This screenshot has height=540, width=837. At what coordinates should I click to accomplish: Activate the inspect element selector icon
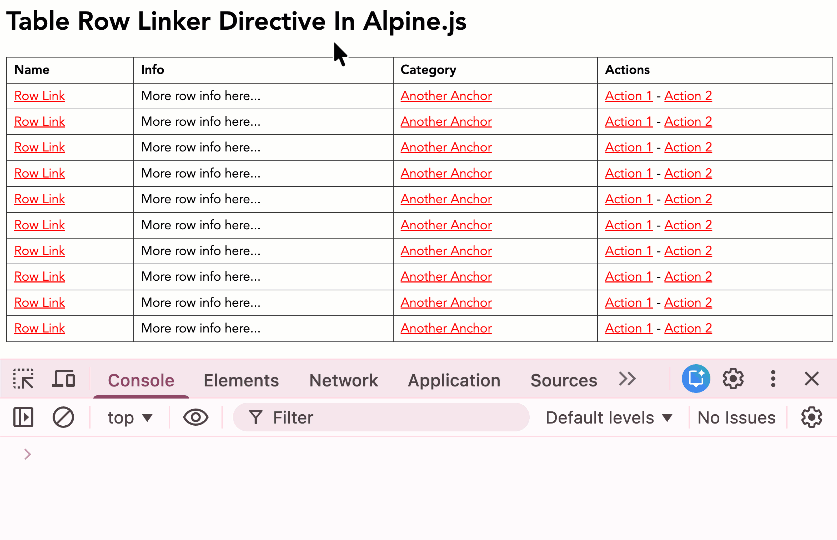[x=23, y=379]
